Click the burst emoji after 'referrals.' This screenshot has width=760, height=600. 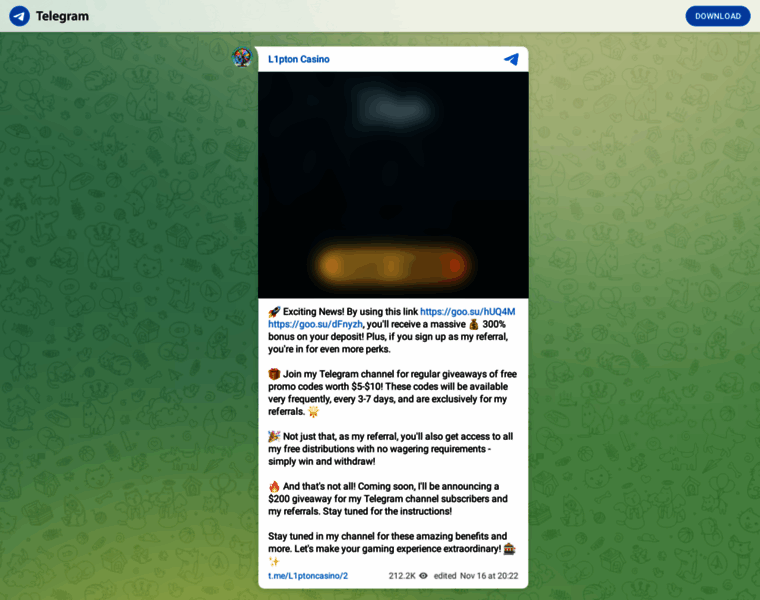point(314,411)
